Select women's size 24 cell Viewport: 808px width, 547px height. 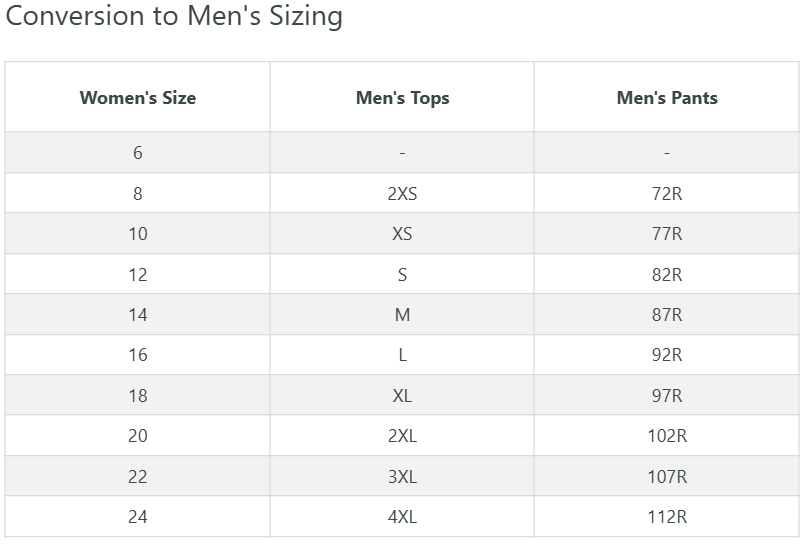pos(138,517)
